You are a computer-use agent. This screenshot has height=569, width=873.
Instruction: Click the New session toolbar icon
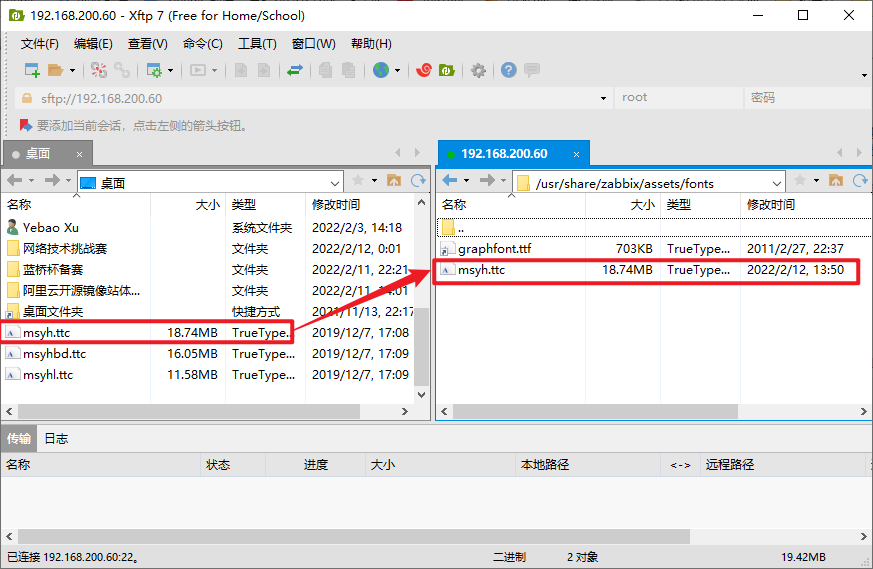coord(32,70)
